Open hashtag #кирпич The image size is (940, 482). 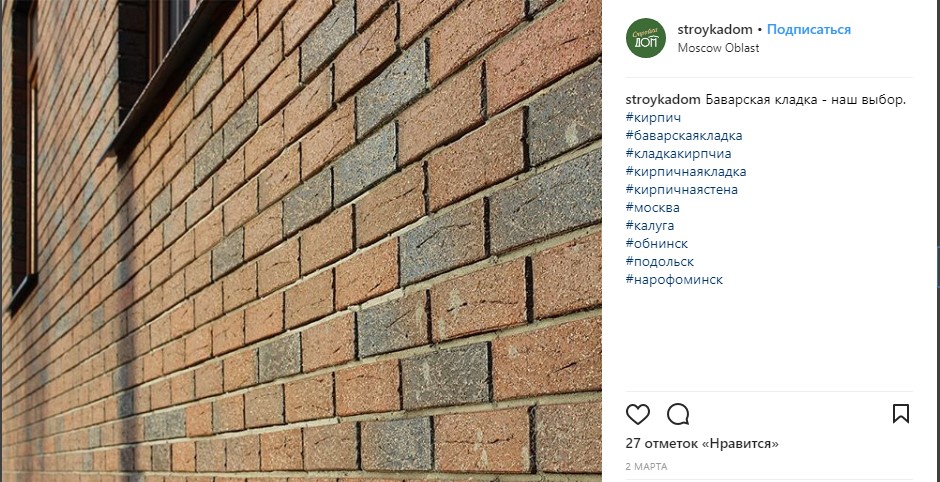point(653,118)
